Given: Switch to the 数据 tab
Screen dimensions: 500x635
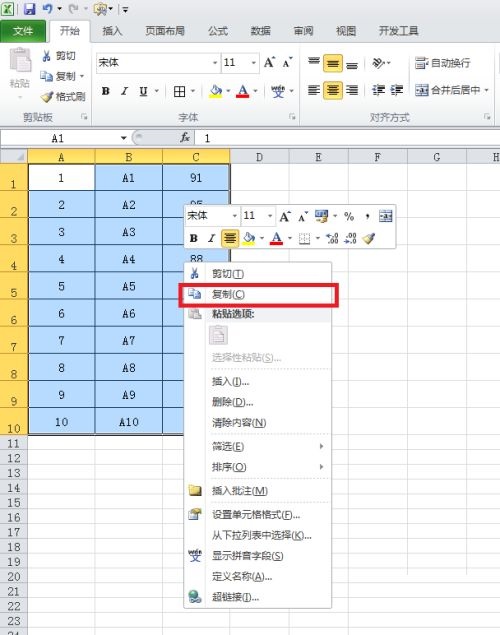Looking at the screenshot, I should coord(260,31).
